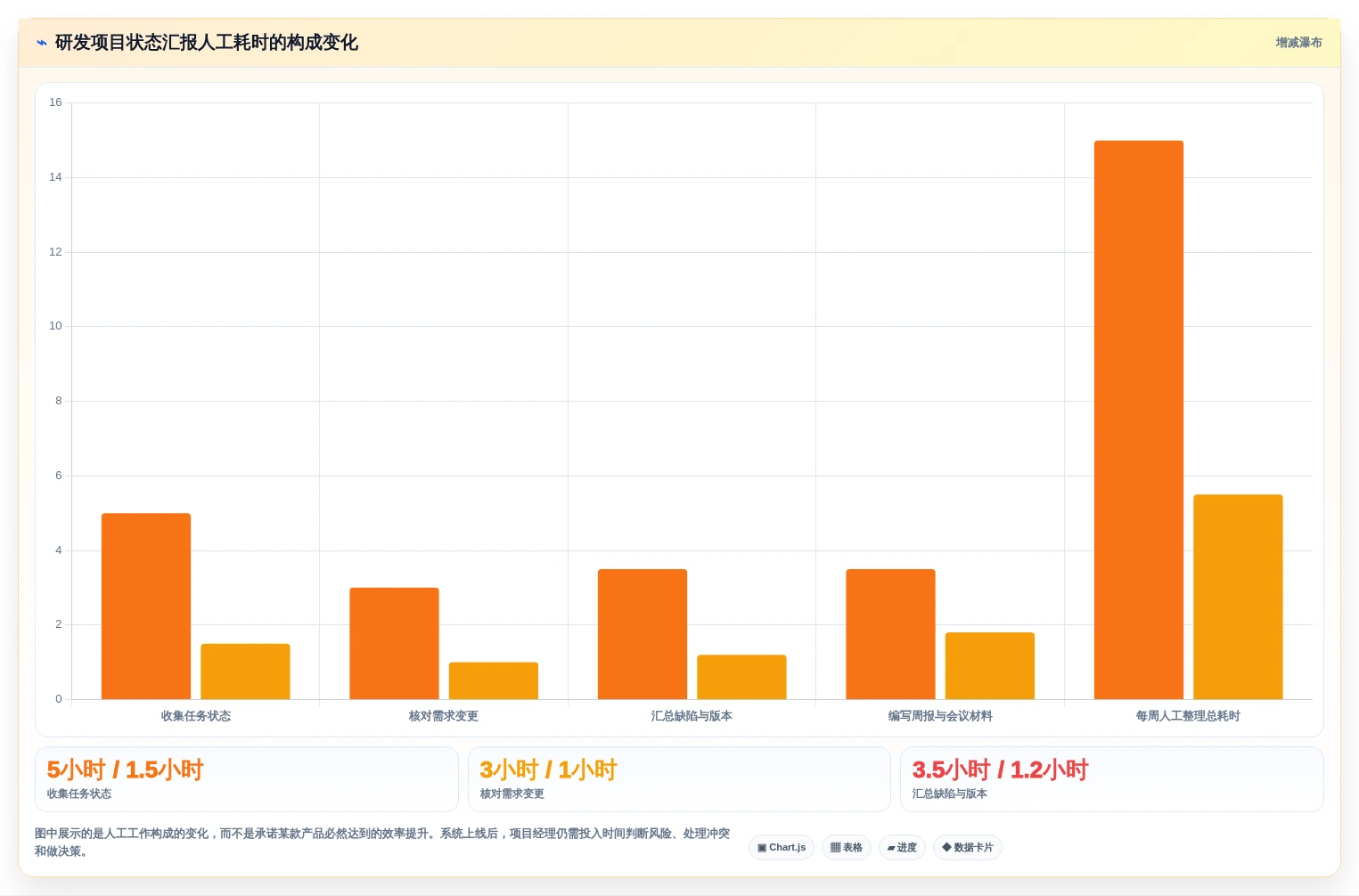Image resolution: width=1359 pixels, height=896 pixels.
Task: Click the Chart.js tag chip
Action: pos(782,847)
